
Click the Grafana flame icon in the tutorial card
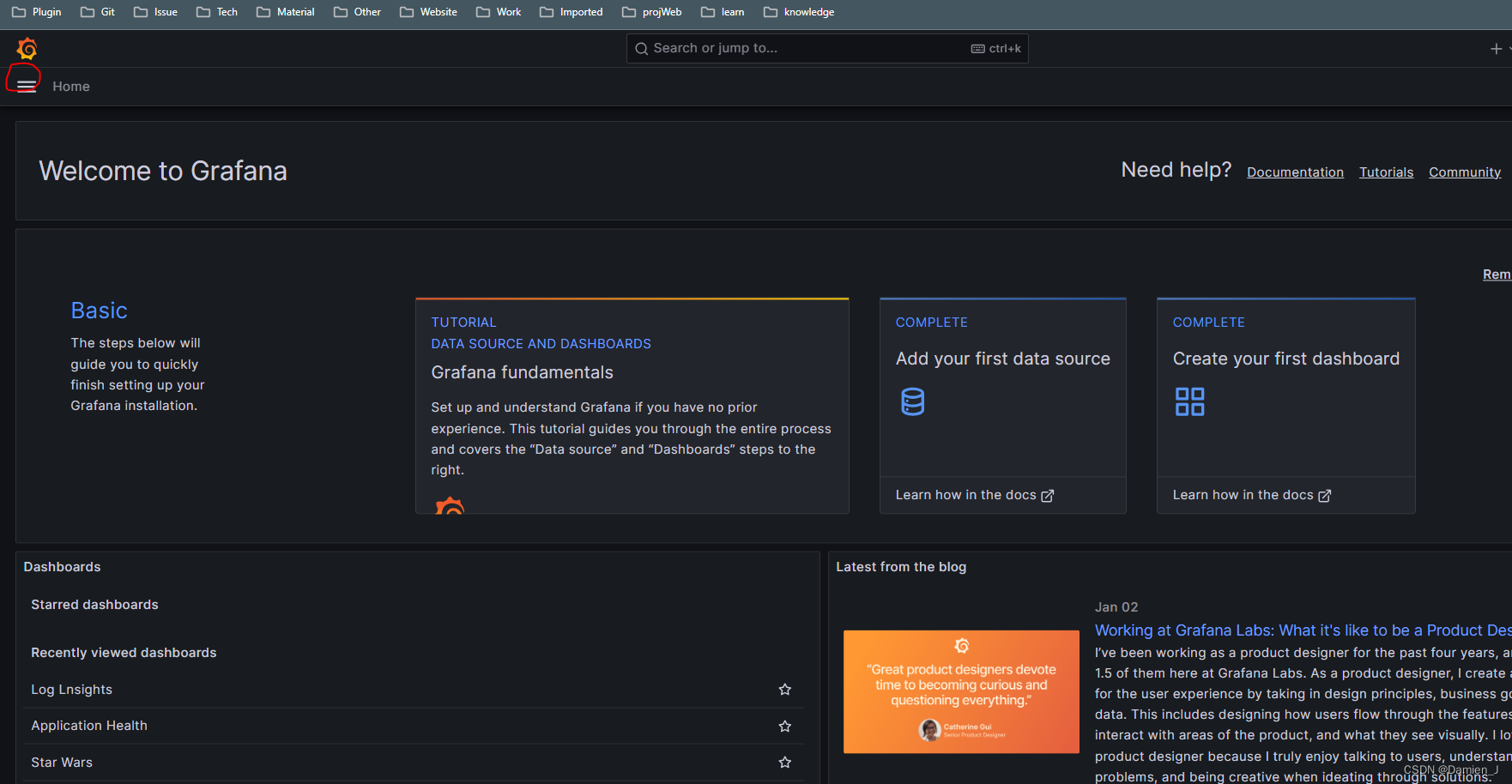point(450,508)
